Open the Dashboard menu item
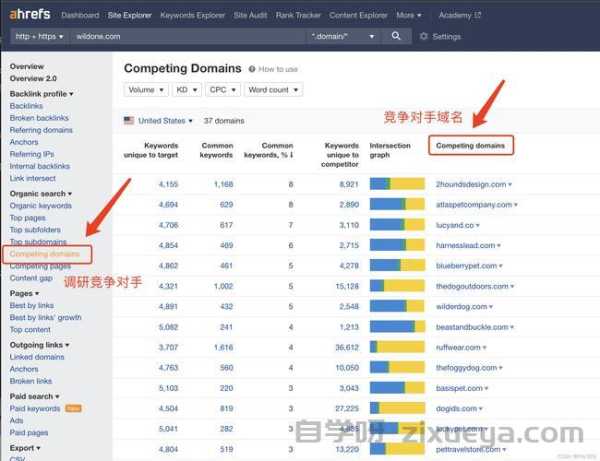This screenshot has width=600, height=461. [x=80, y=15]
